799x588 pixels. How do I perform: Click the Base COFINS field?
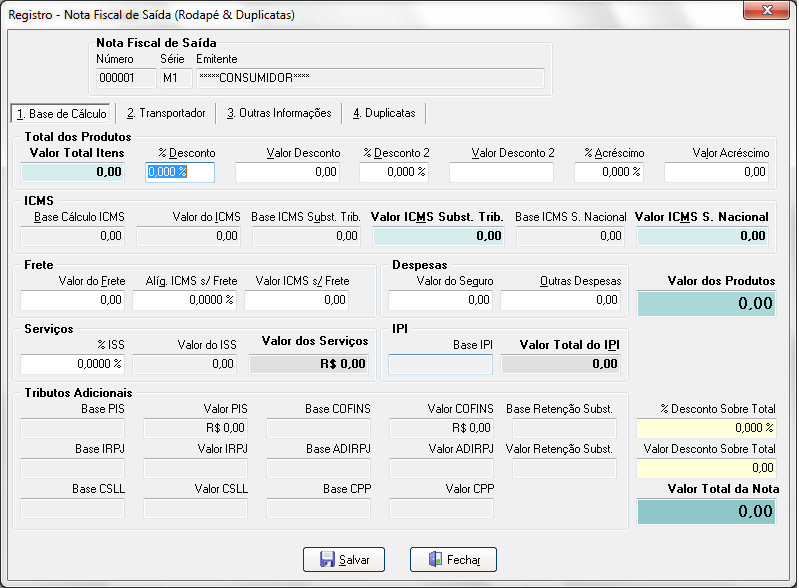(x=318, y=429)
